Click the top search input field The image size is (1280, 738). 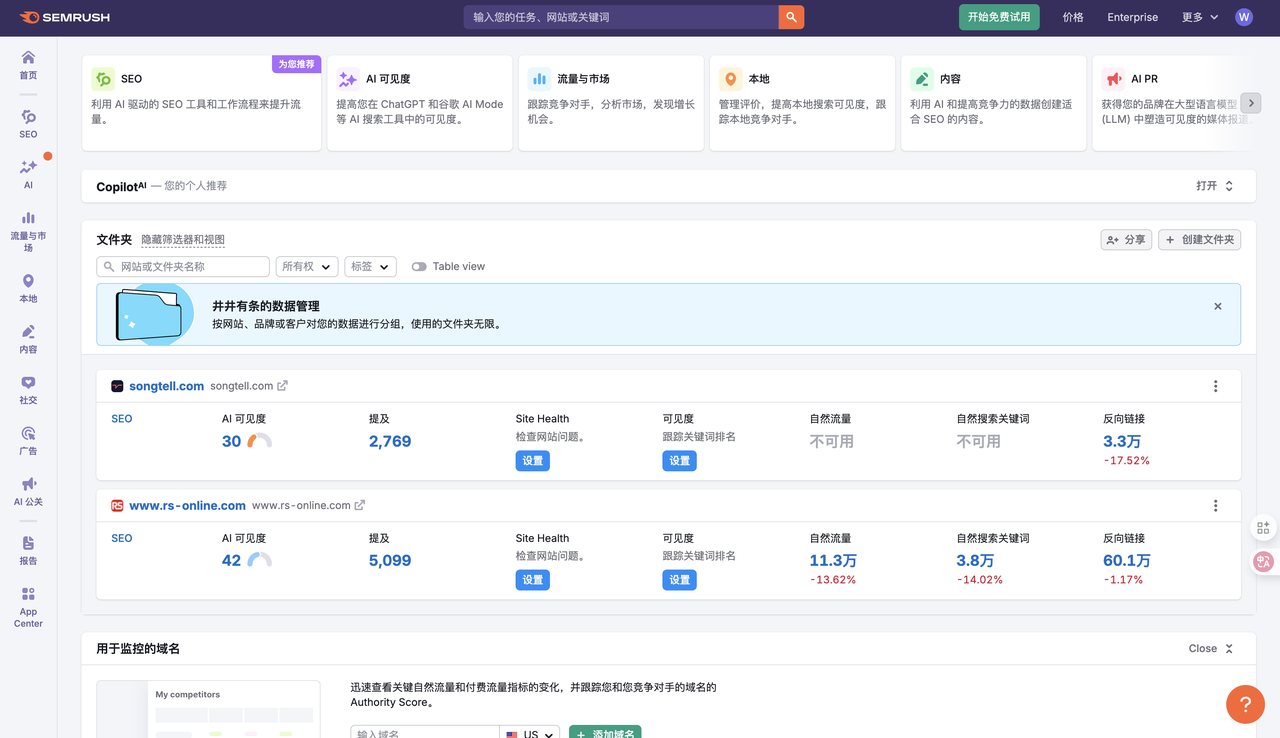[621, 17]
